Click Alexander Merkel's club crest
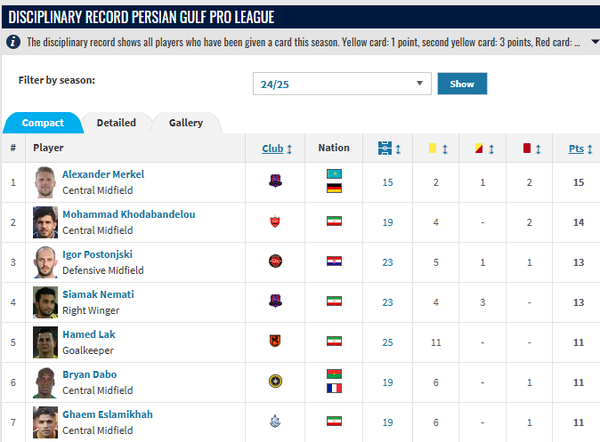This screenshot has width=600, height=442. tap(275, 182)
